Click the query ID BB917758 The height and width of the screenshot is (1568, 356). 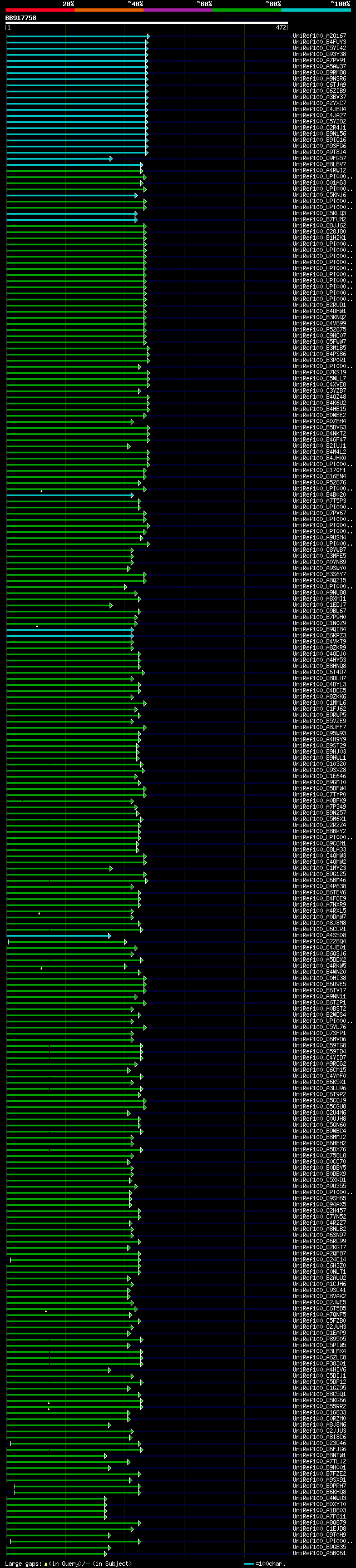point(21,18)
